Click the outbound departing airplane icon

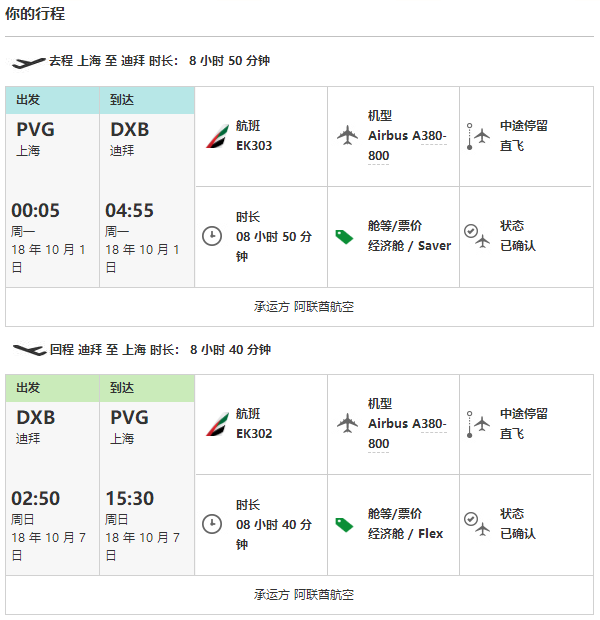[x=29, y=62]
